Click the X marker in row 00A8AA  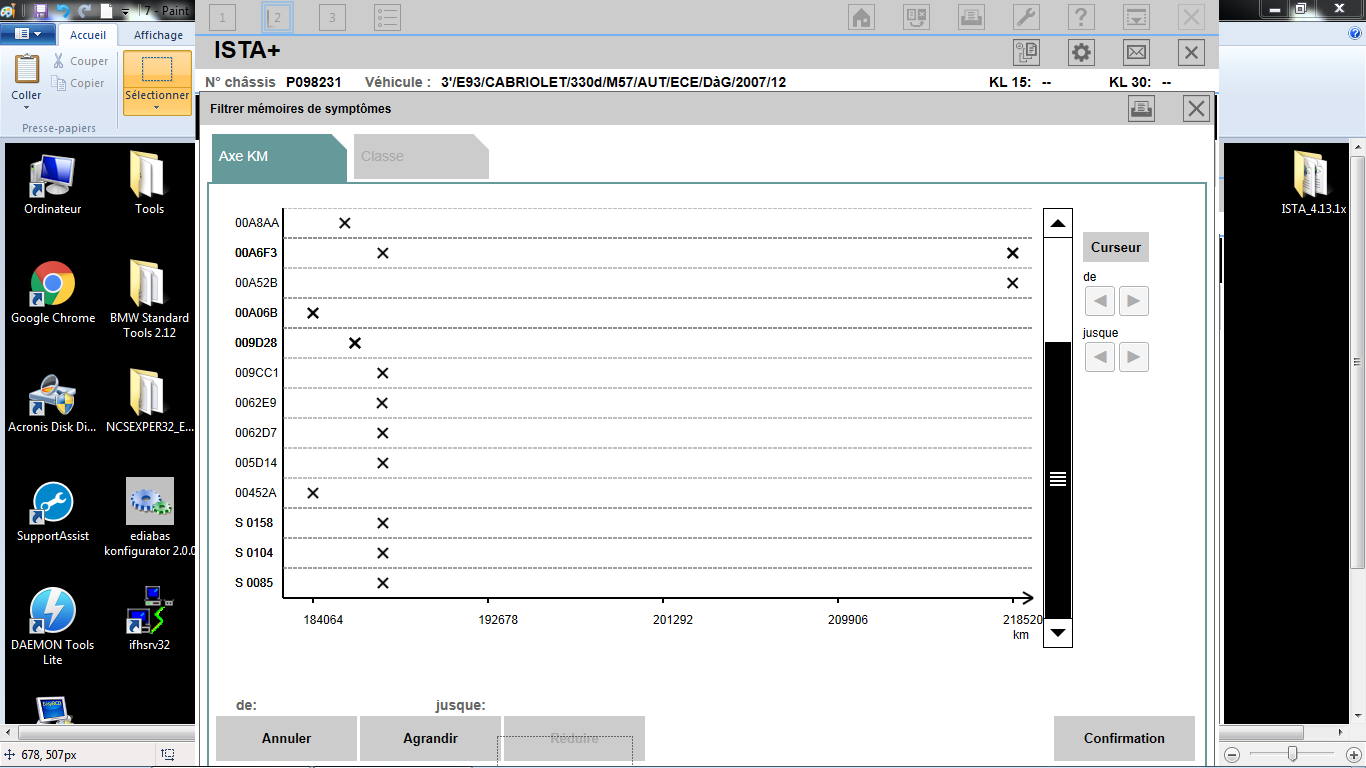click(x=345, y=223)
